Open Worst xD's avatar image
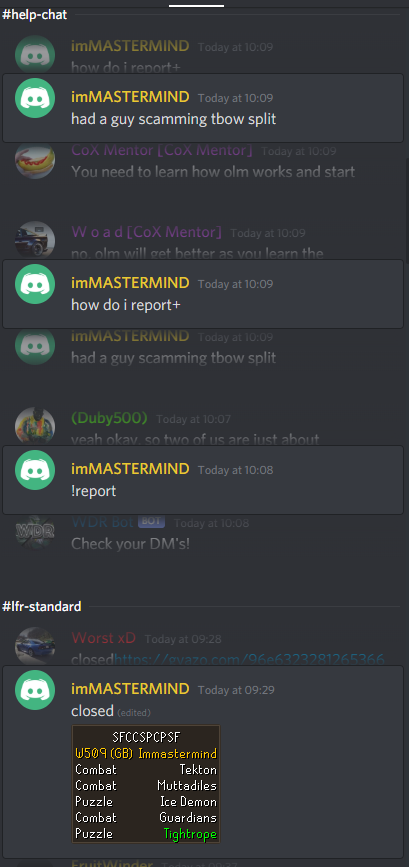Image resolution: width=409 pixels, height=867 pixels. [35, 646]
